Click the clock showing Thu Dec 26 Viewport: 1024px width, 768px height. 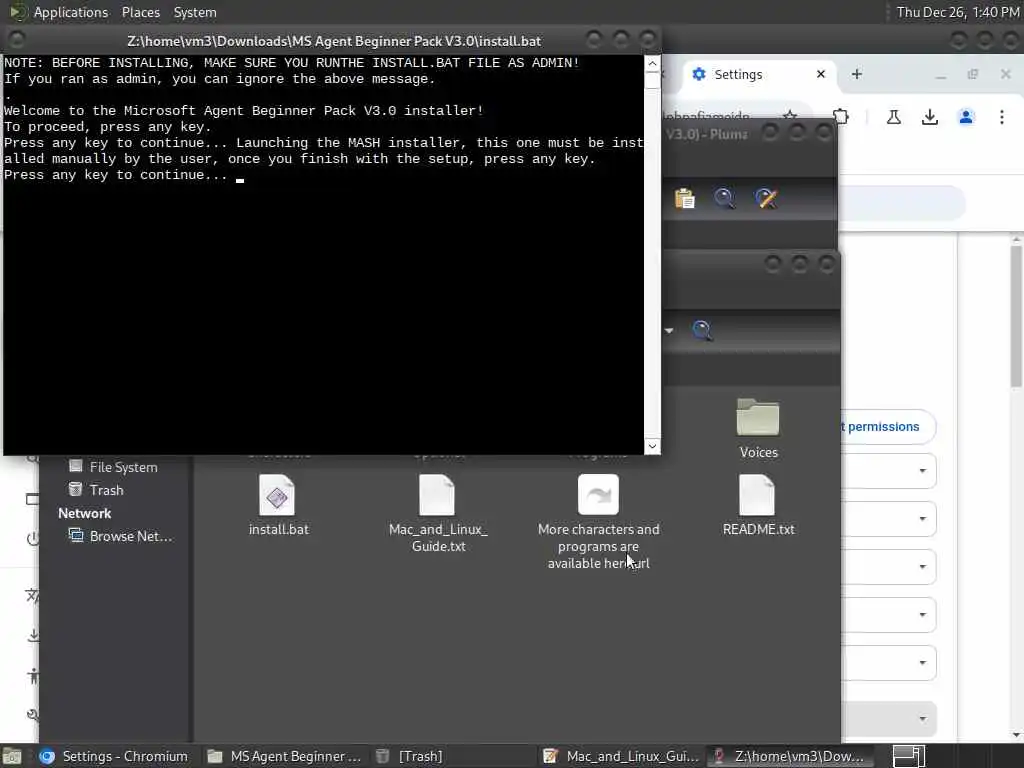pyautogui.click(x=957, y=12)
